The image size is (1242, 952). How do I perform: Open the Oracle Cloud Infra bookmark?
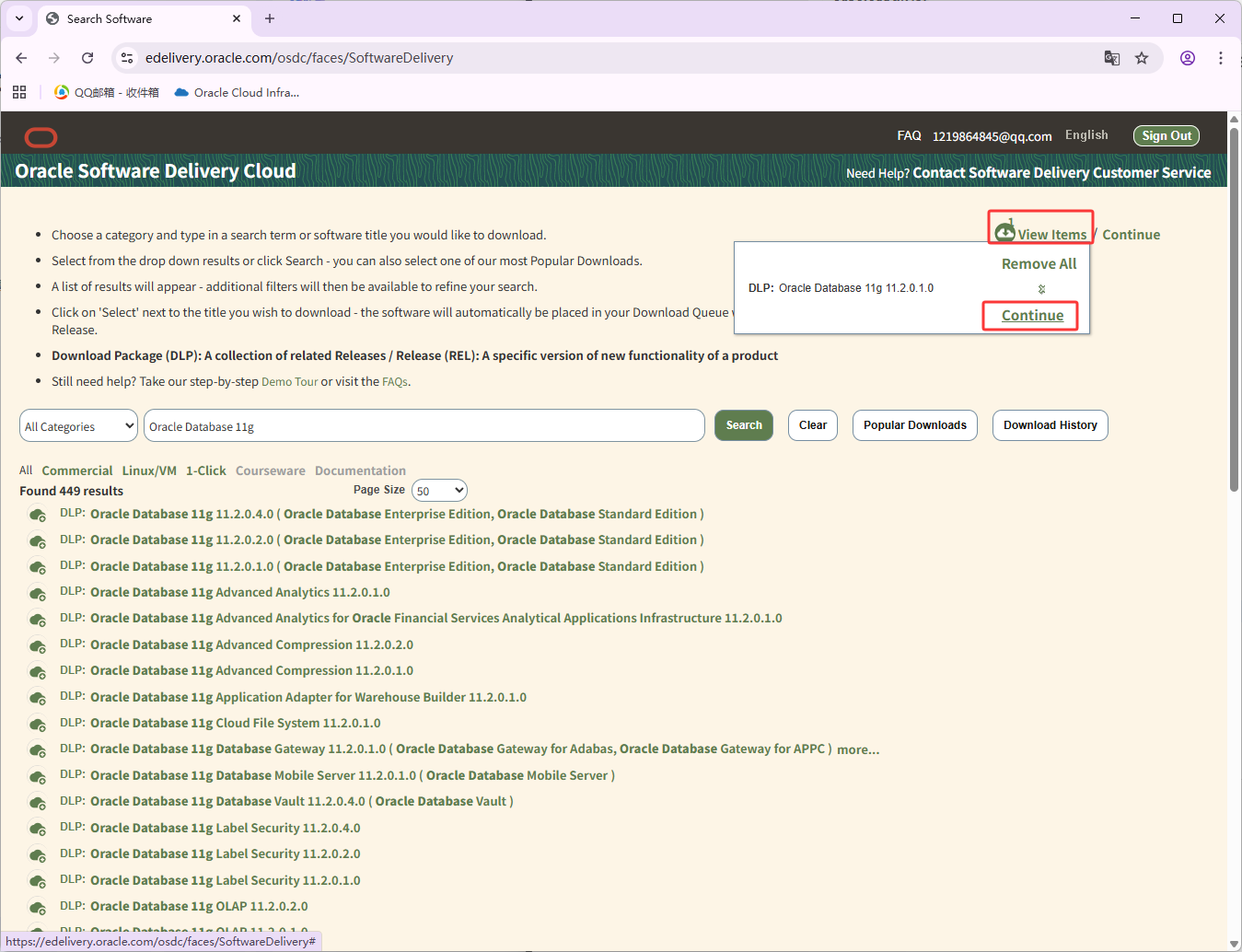coord(237,92)
